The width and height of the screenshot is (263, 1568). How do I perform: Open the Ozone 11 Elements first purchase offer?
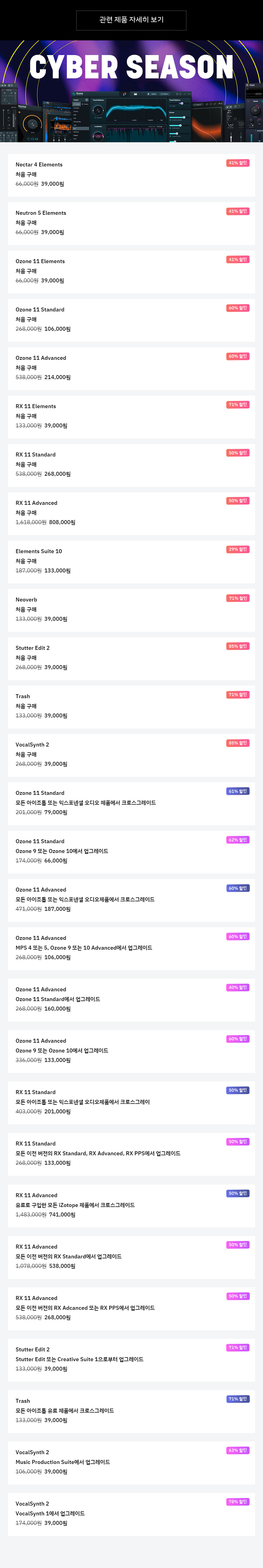(x=131, y=271)
